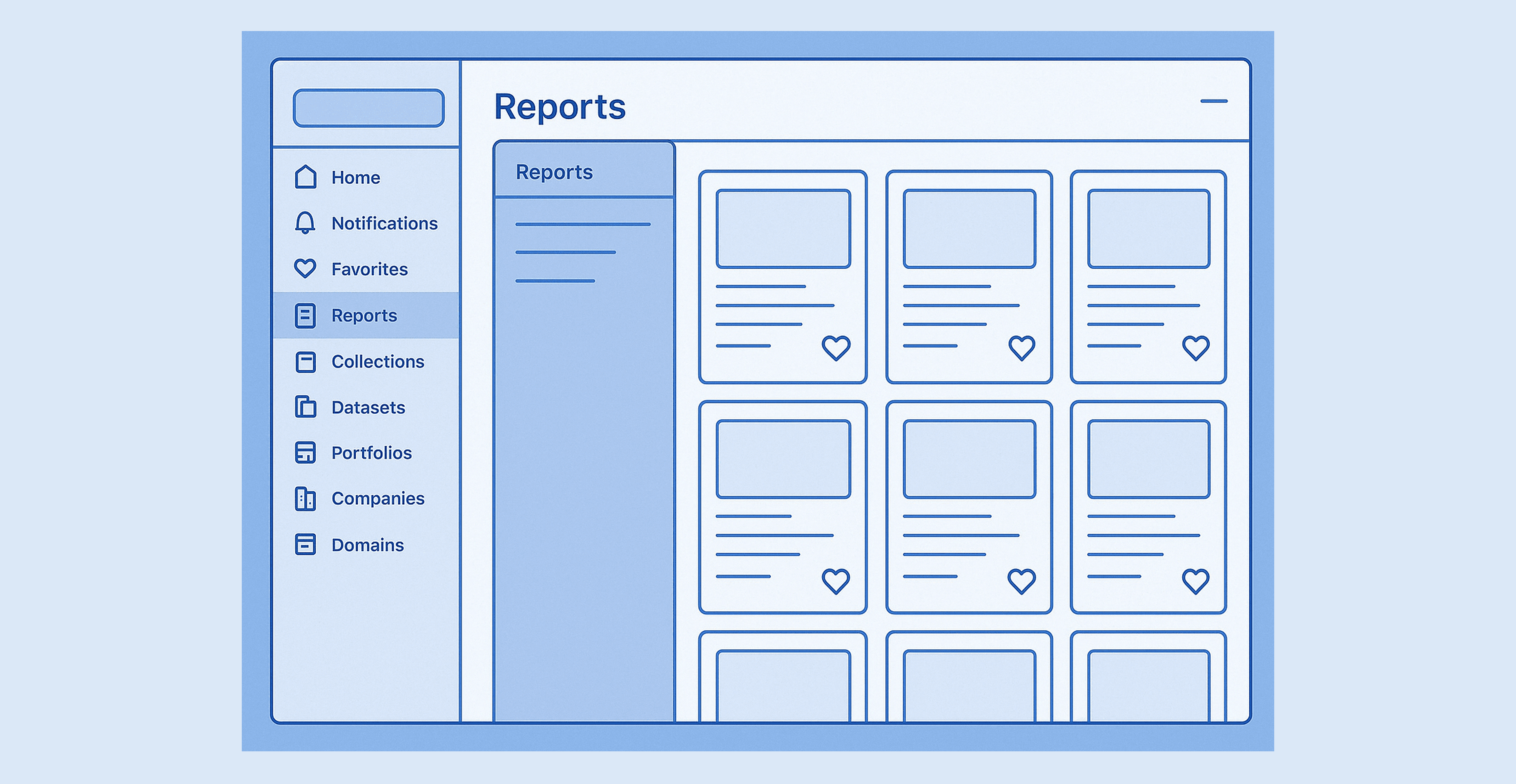1516x784 pixels.
Task: Click the Favorites heart icon in sidebar
Action: [305, 268]
